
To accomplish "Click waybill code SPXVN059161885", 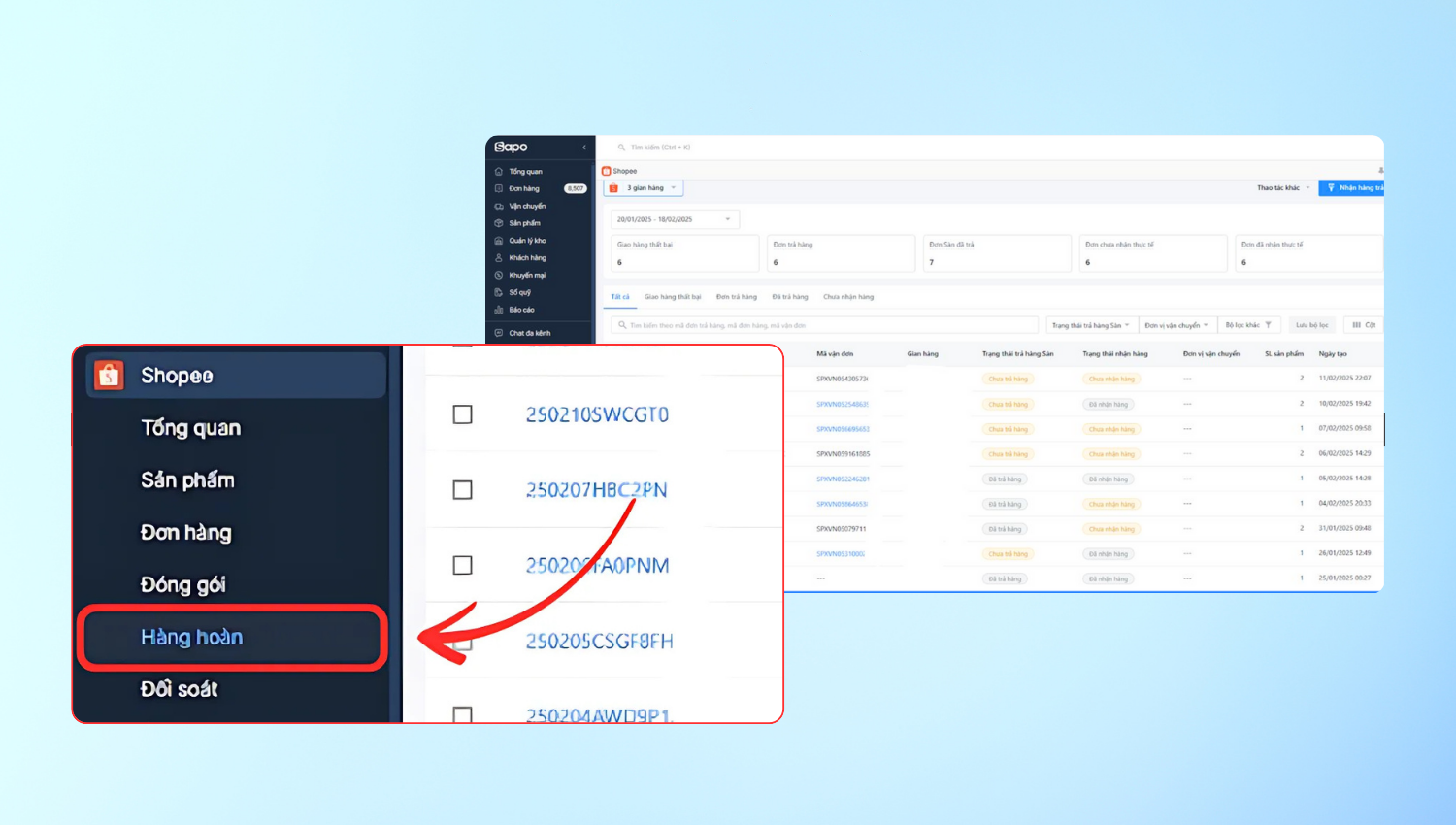I will [x=844, y=454].
